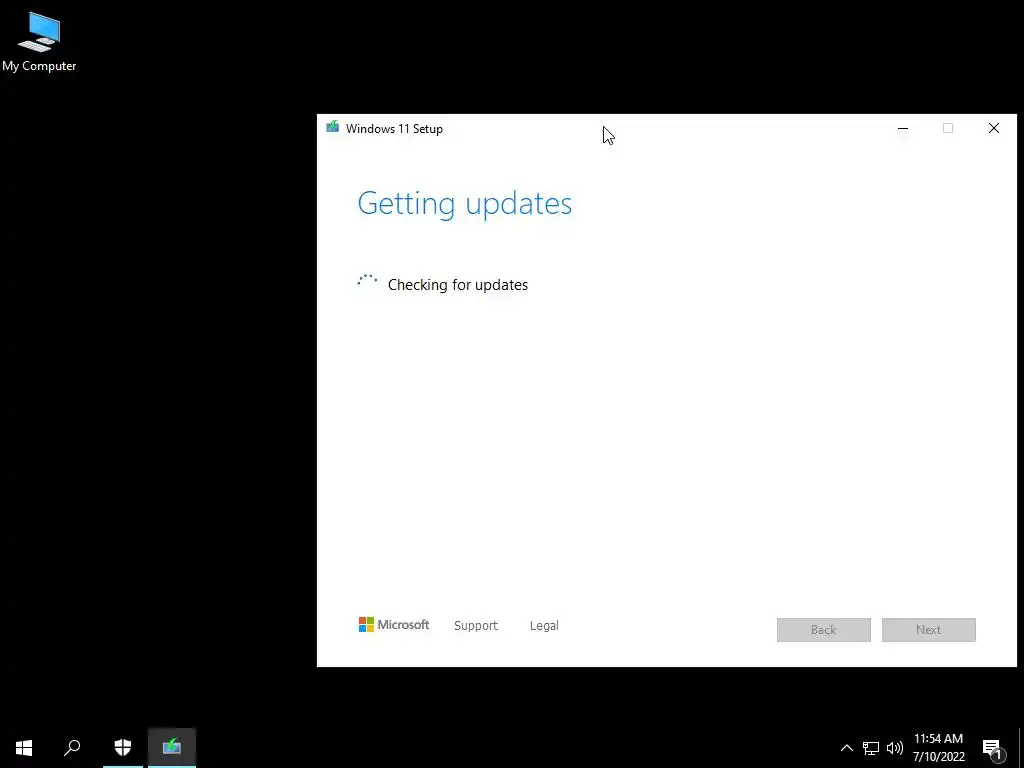Open taskbar Search magnifier
This screenshot has width=1024, height=768.
pos(72,748)
